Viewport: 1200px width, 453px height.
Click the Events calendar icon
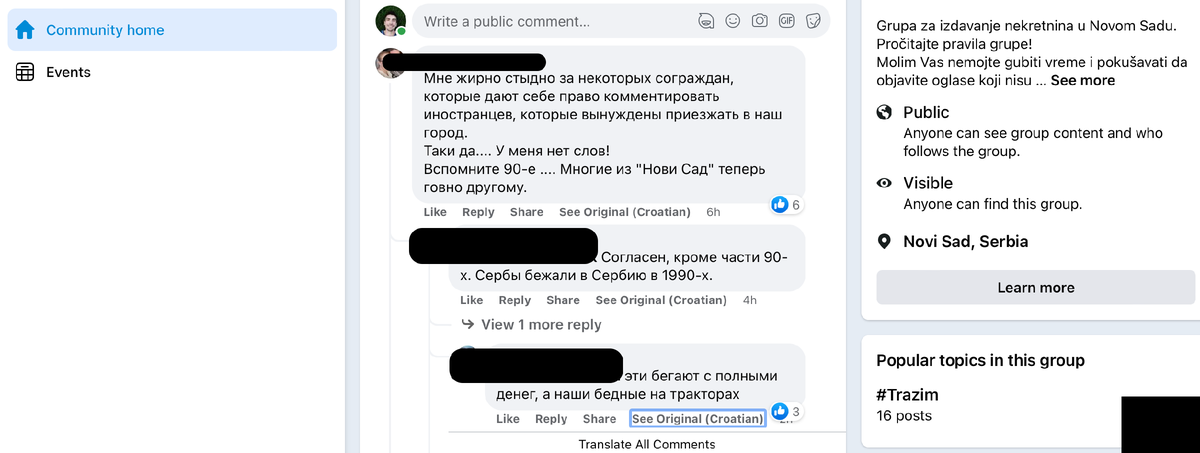click(25, 72)
